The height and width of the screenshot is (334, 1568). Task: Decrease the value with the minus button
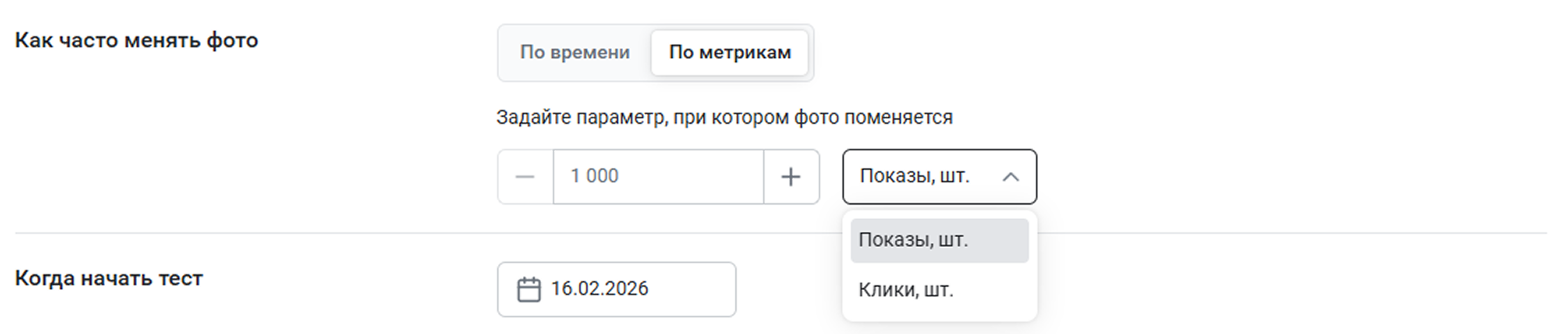(x=525, y=177)
